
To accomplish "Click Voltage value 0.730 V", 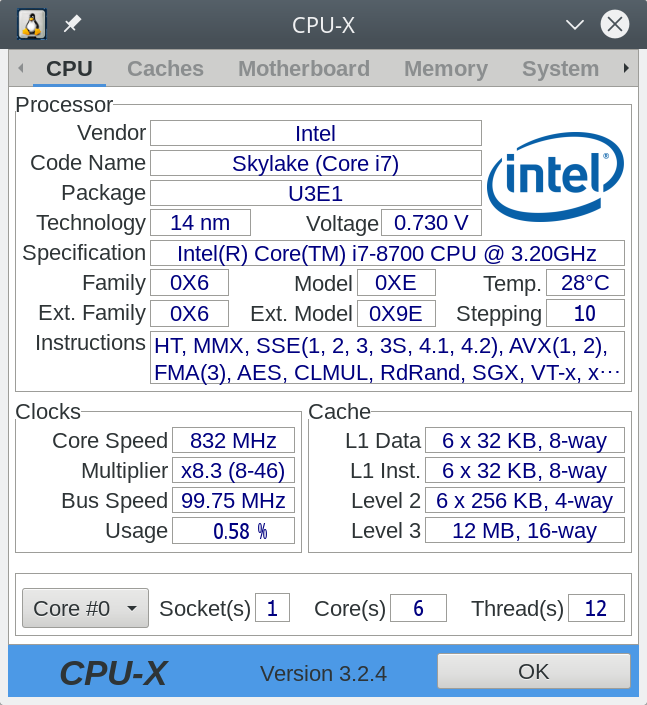I will pyautogui.click(x=431, y=223).
